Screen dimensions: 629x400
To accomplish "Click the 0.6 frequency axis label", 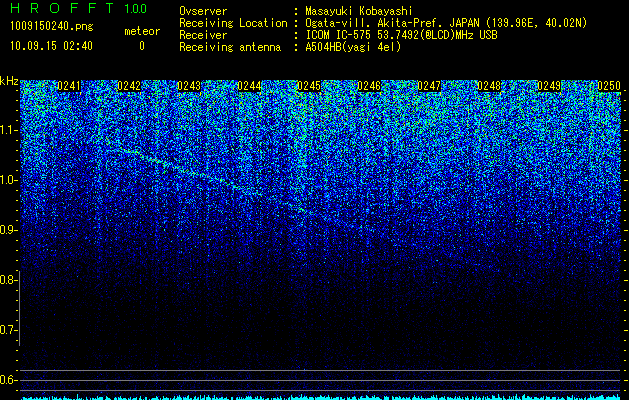I will [7, 380].
